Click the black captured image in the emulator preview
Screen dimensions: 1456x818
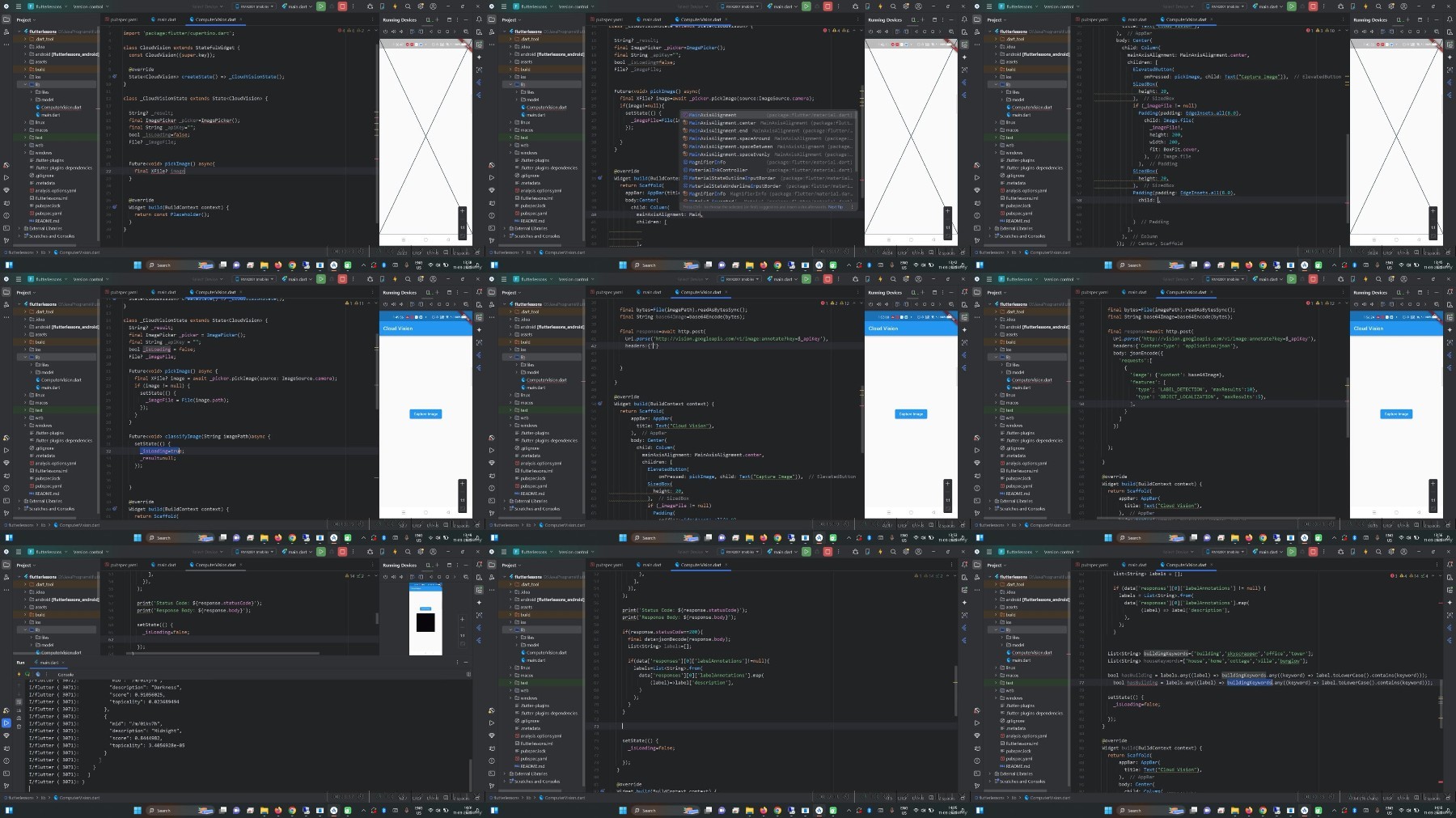[x=425, y=622]
